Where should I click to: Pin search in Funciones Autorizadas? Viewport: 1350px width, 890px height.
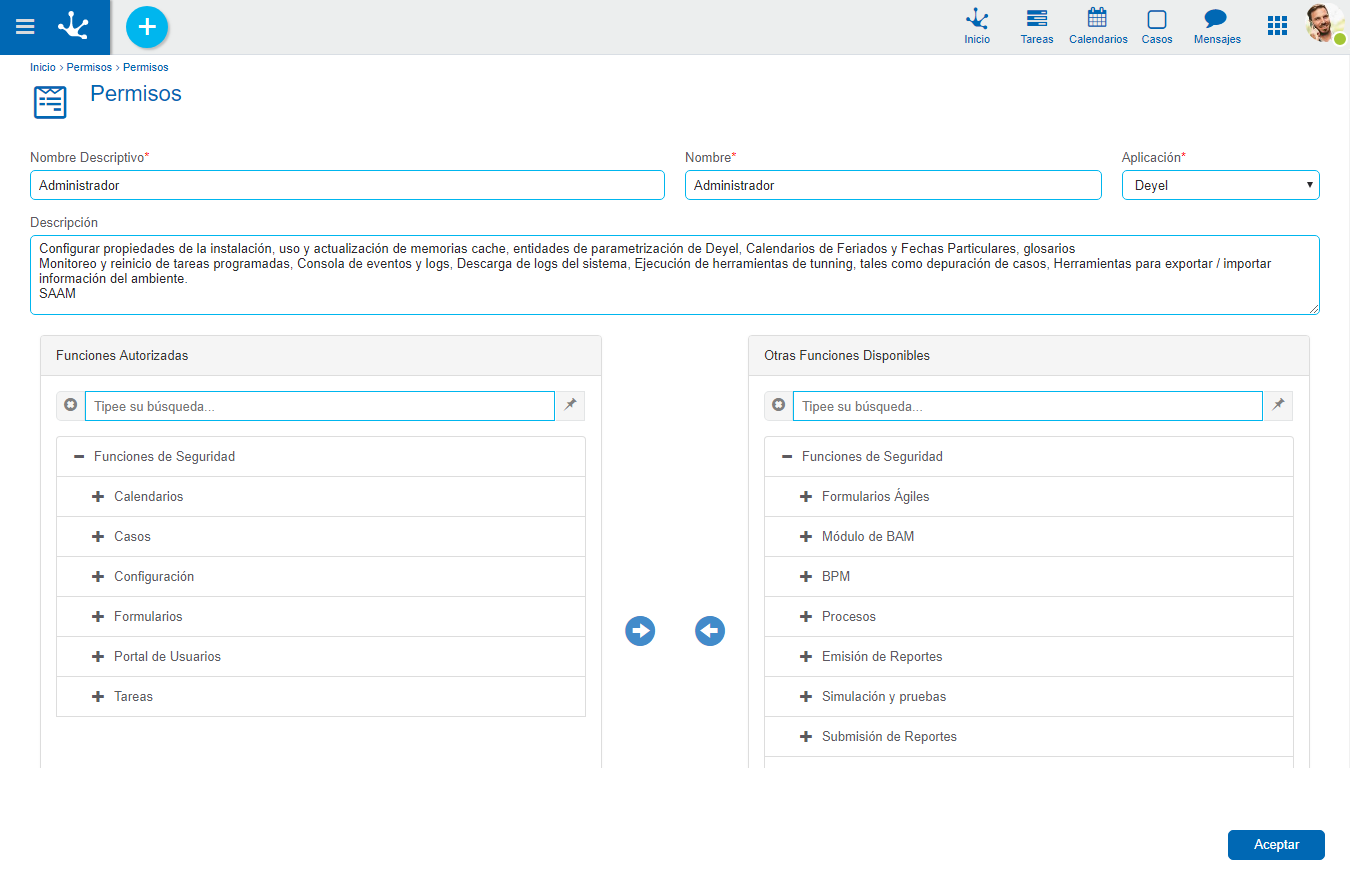point(570,406)
